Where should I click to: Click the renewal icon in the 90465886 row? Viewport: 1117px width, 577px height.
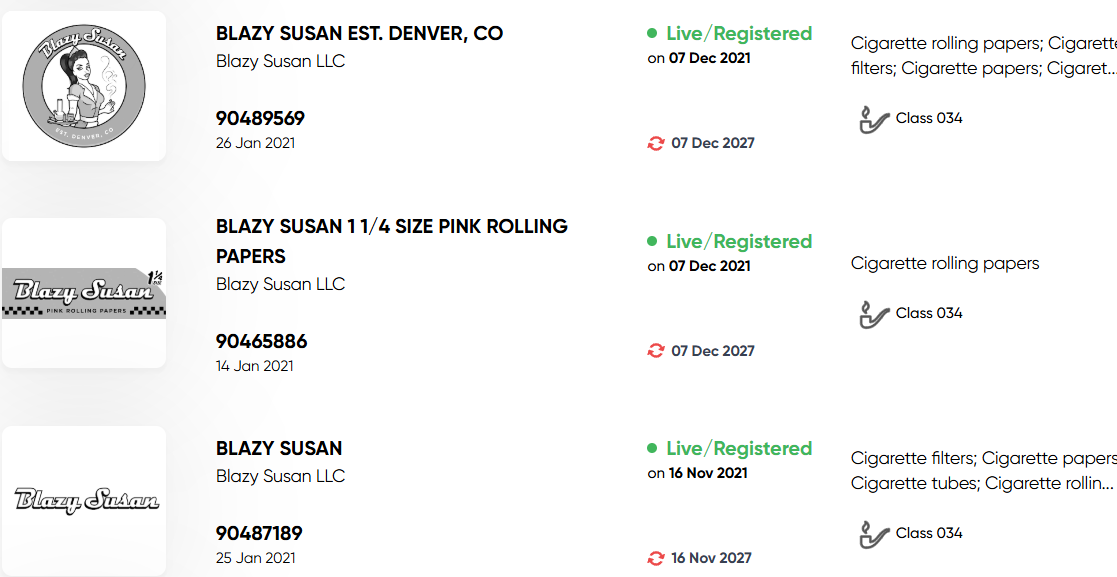tap(655, 350)
